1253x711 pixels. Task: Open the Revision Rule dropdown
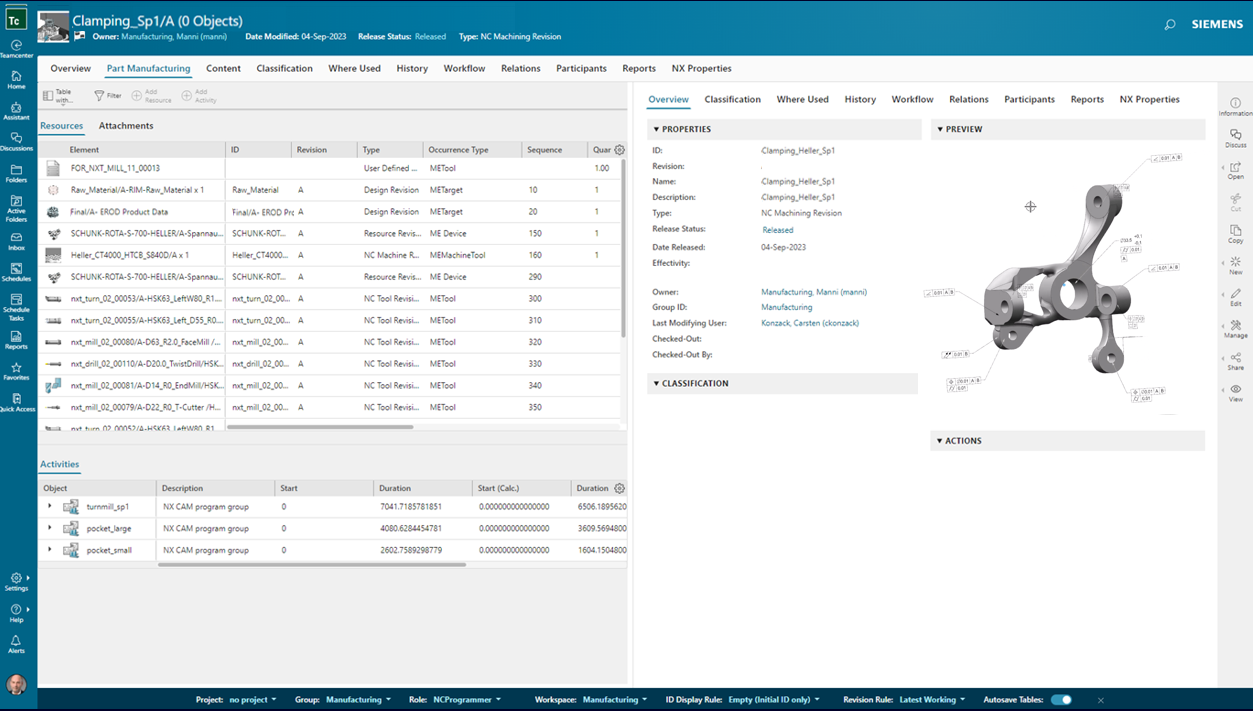(931, 700)
